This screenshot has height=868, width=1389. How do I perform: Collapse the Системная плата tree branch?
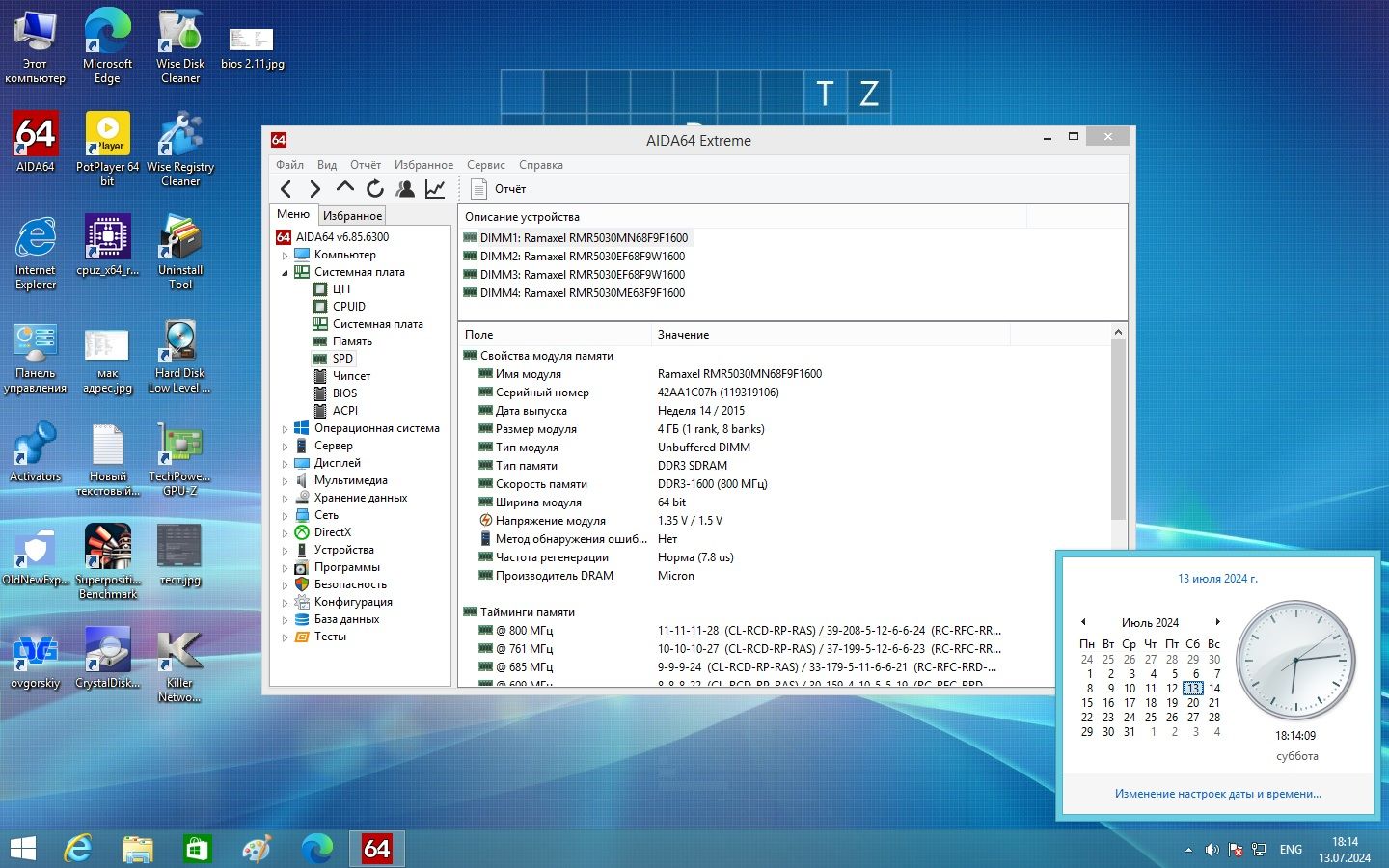(x=285, y=273)
